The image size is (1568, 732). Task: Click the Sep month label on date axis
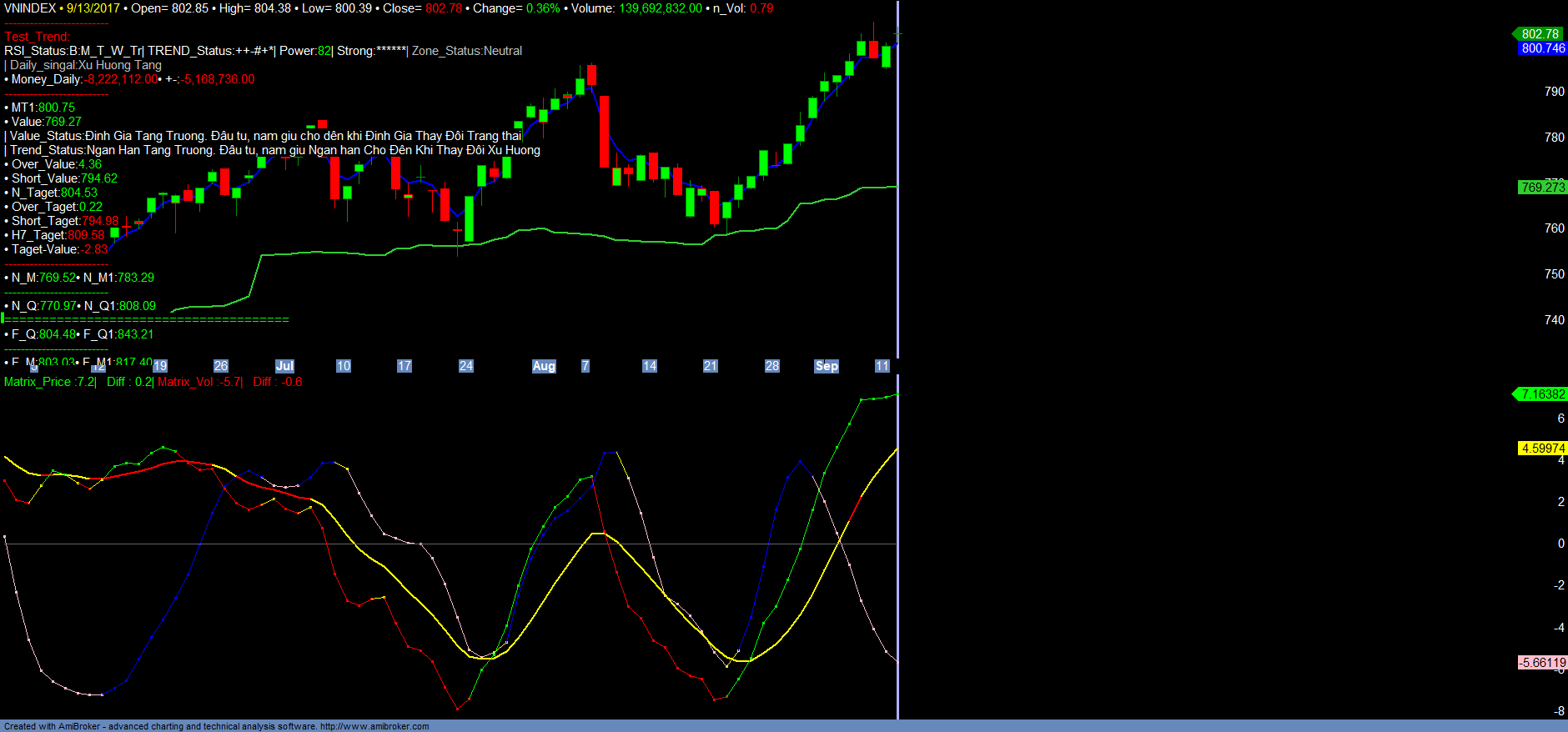click(827, 366)
